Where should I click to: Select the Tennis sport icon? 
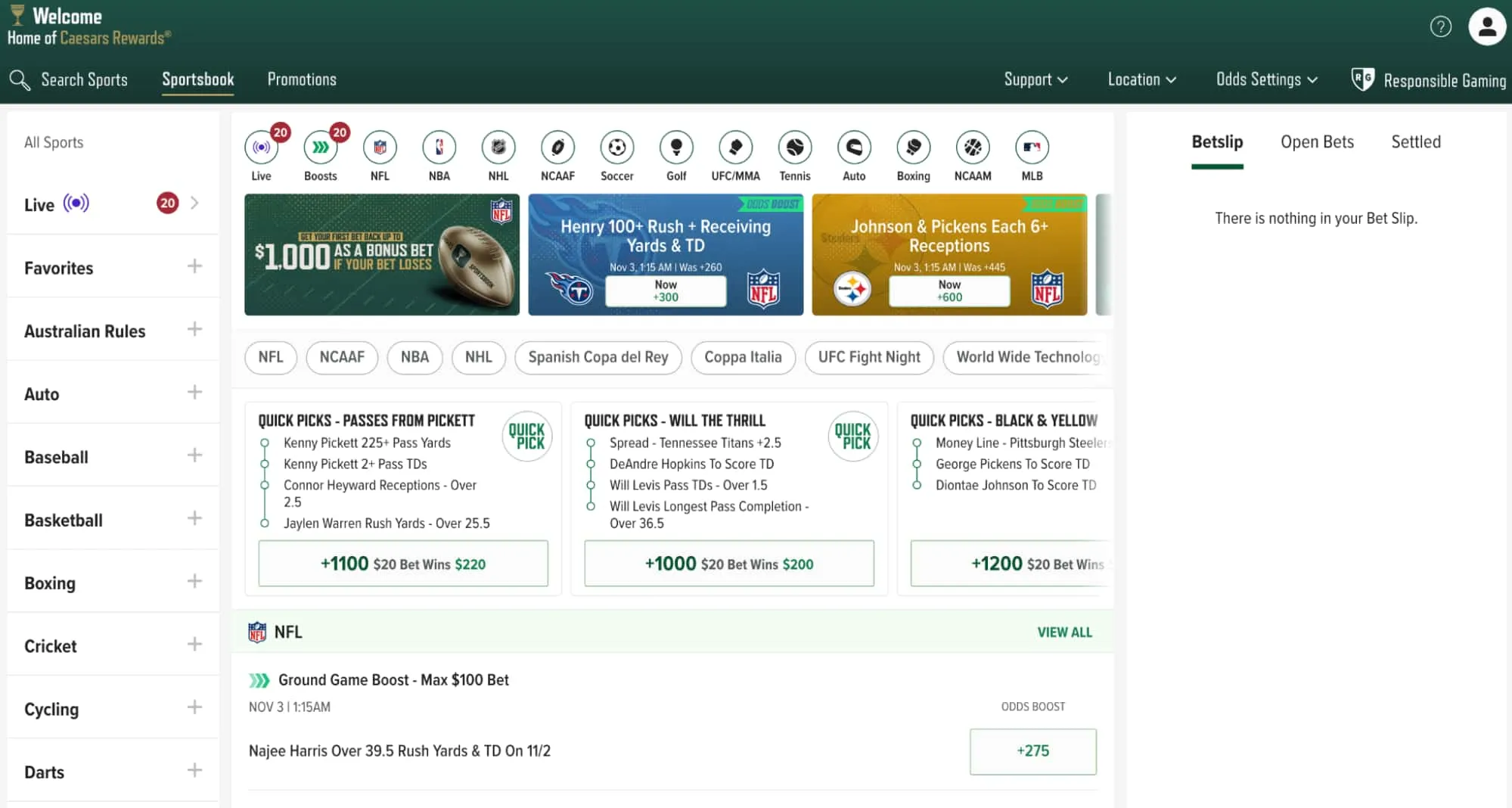tap(795, 148)
